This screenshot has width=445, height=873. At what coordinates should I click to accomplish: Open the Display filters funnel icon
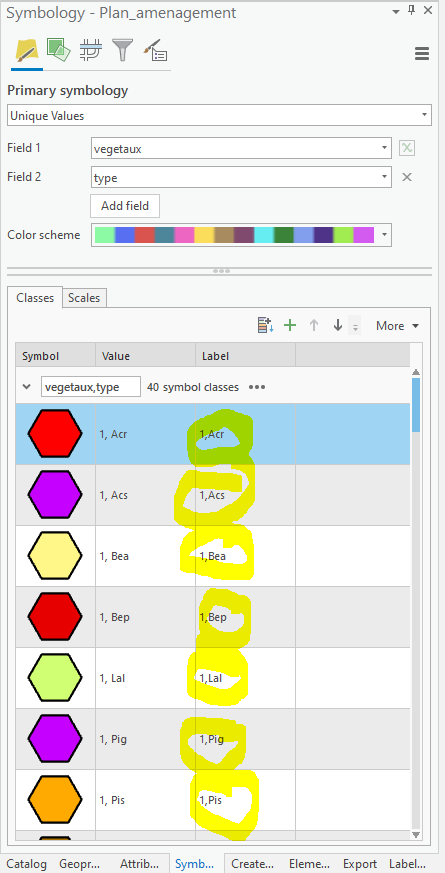123,50
